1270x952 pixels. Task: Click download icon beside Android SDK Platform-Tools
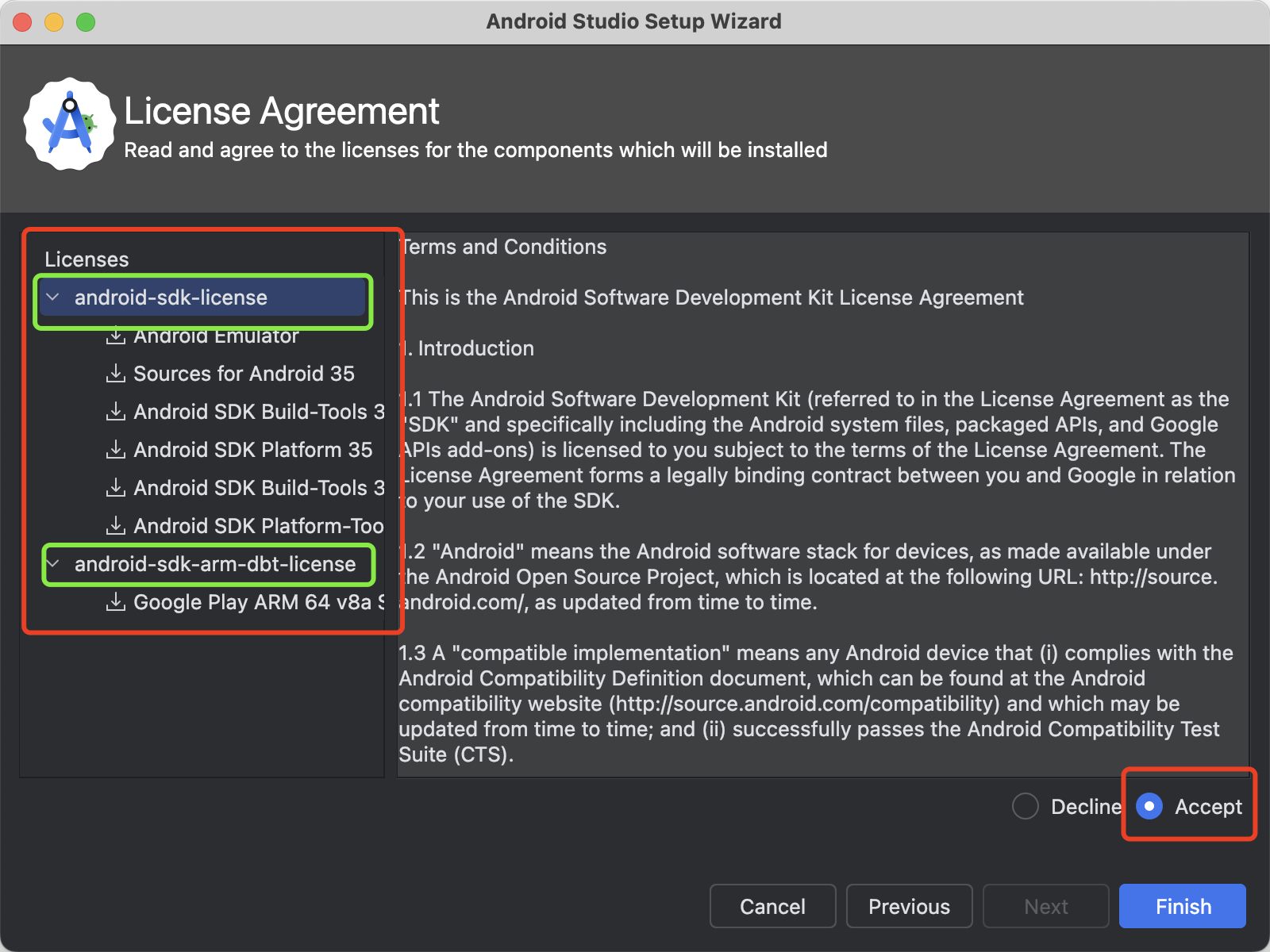click(x=116, y=525)
